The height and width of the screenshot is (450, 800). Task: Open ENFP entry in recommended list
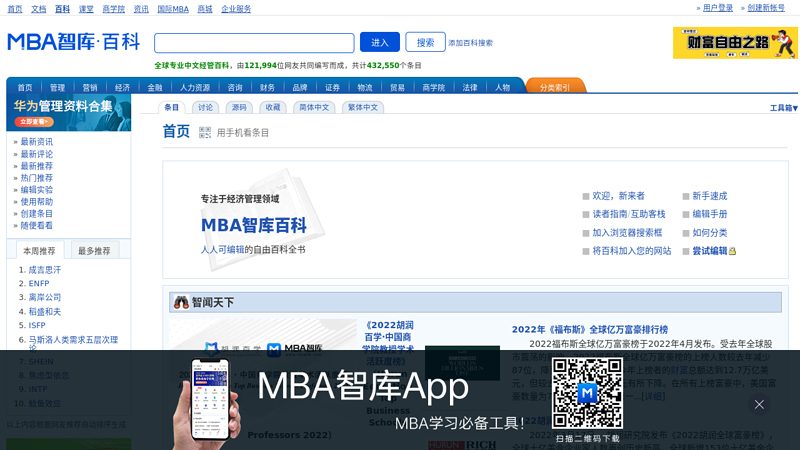pos(39,284)
